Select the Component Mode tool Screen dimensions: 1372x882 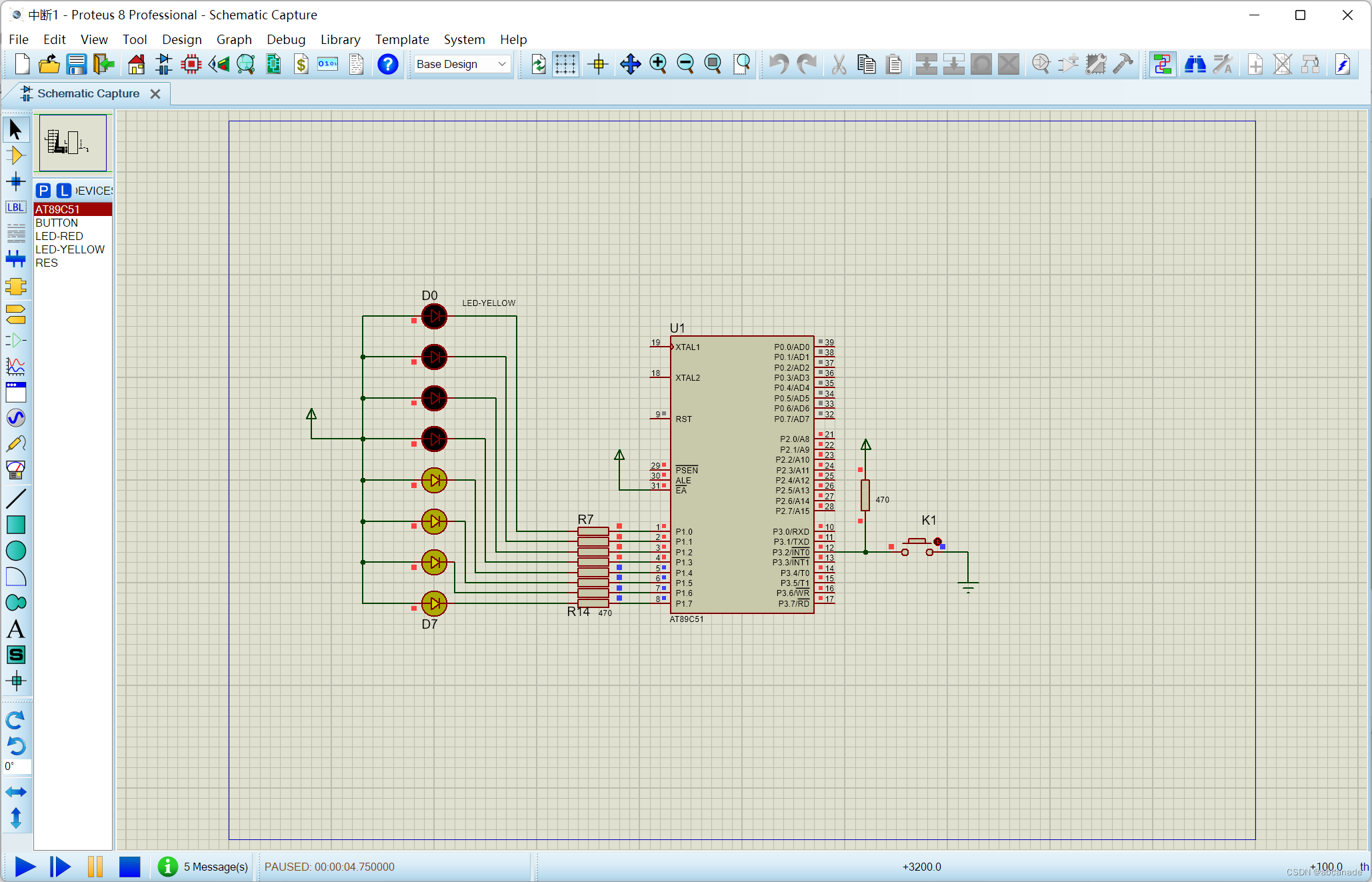(16, 155)
